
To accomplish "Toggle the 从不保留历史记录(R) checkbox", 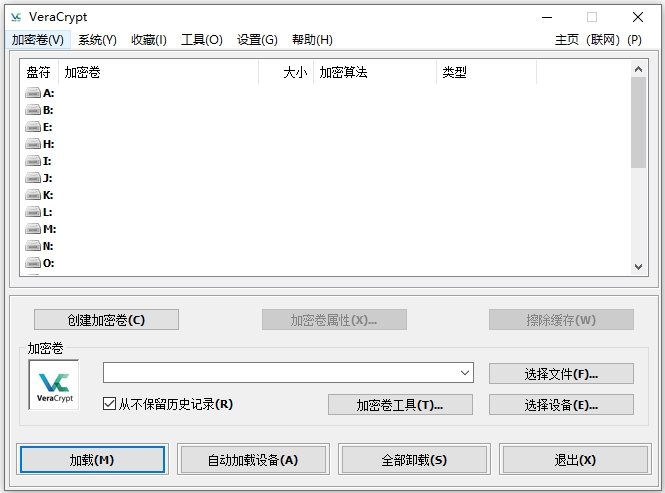I will (109, 403).
